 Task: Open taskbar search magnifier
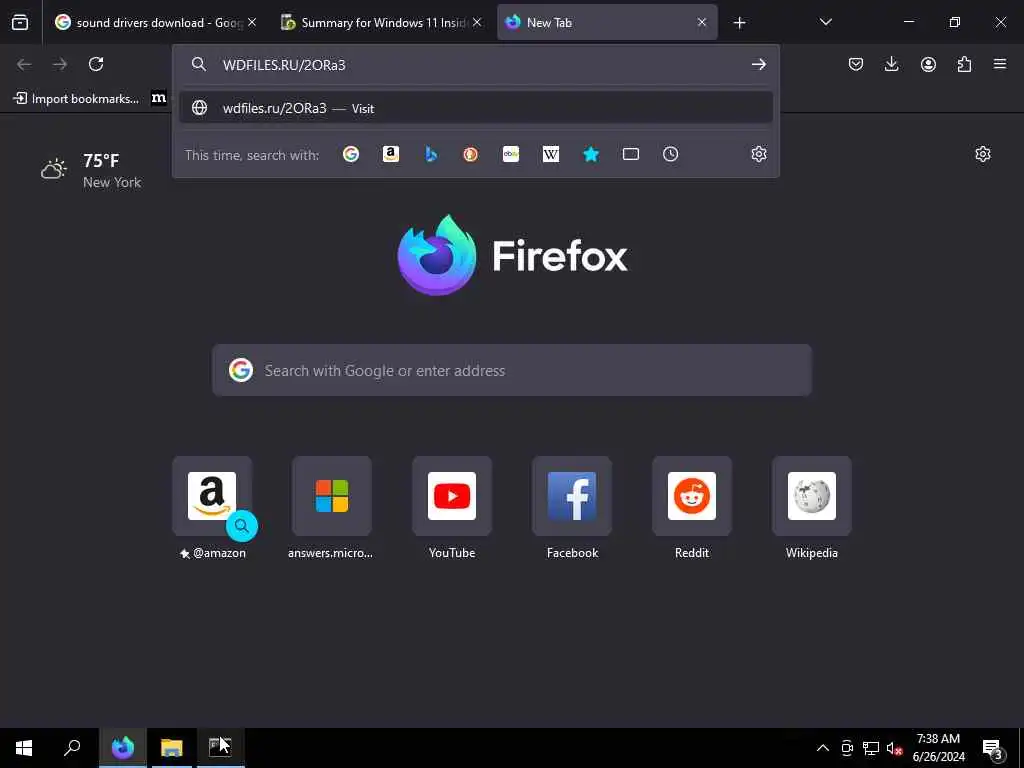pos(72,748)
